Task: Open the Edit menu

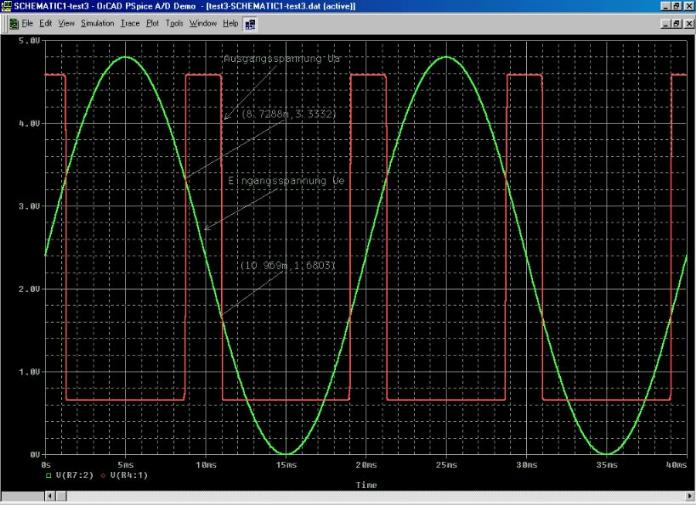Action: (x=45, y=24)
